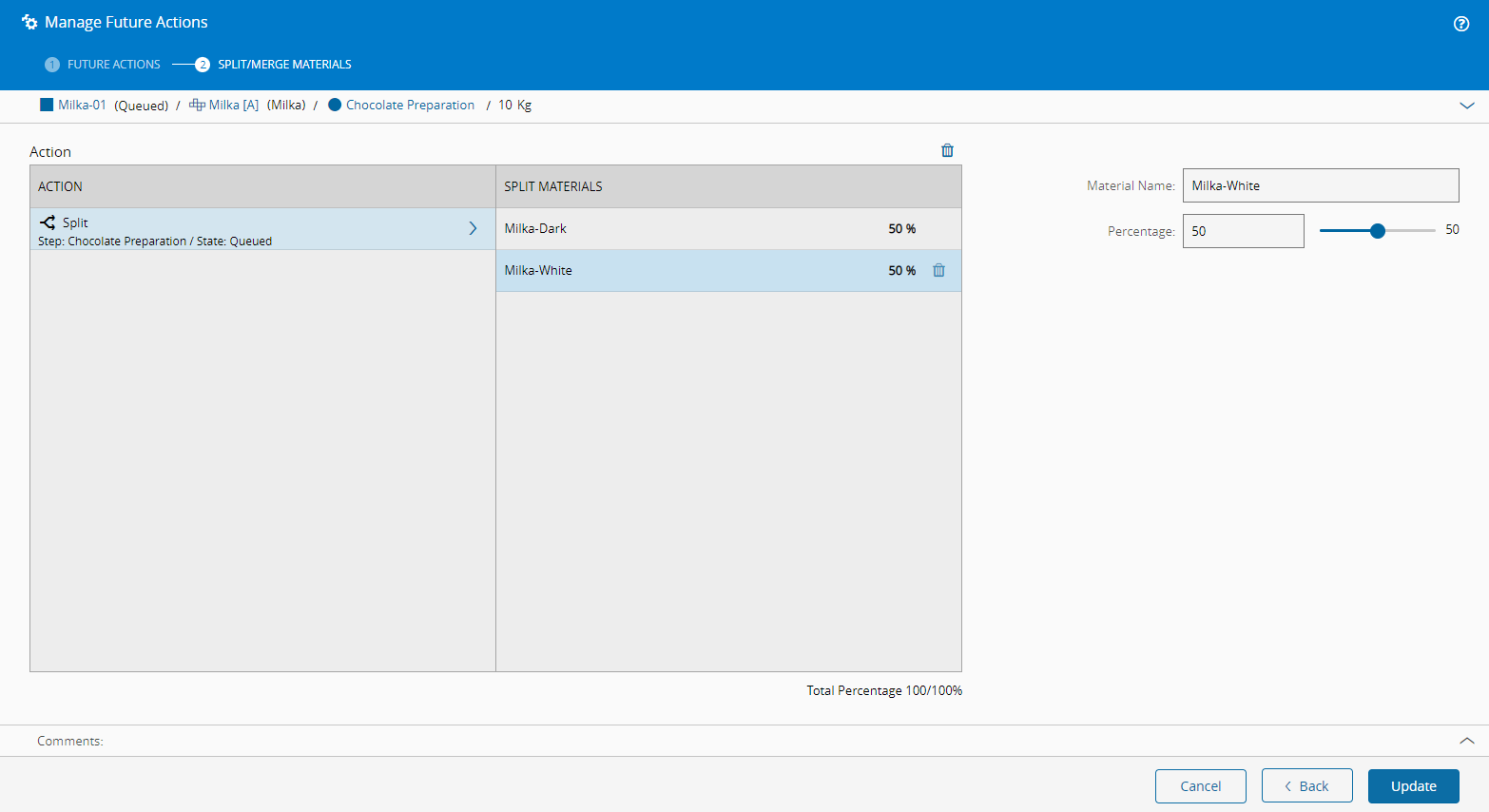Screen dimensions: 1489x812
Task: Click the Material Name input field
Action: pyautogui.click(x=1320, y=185)
